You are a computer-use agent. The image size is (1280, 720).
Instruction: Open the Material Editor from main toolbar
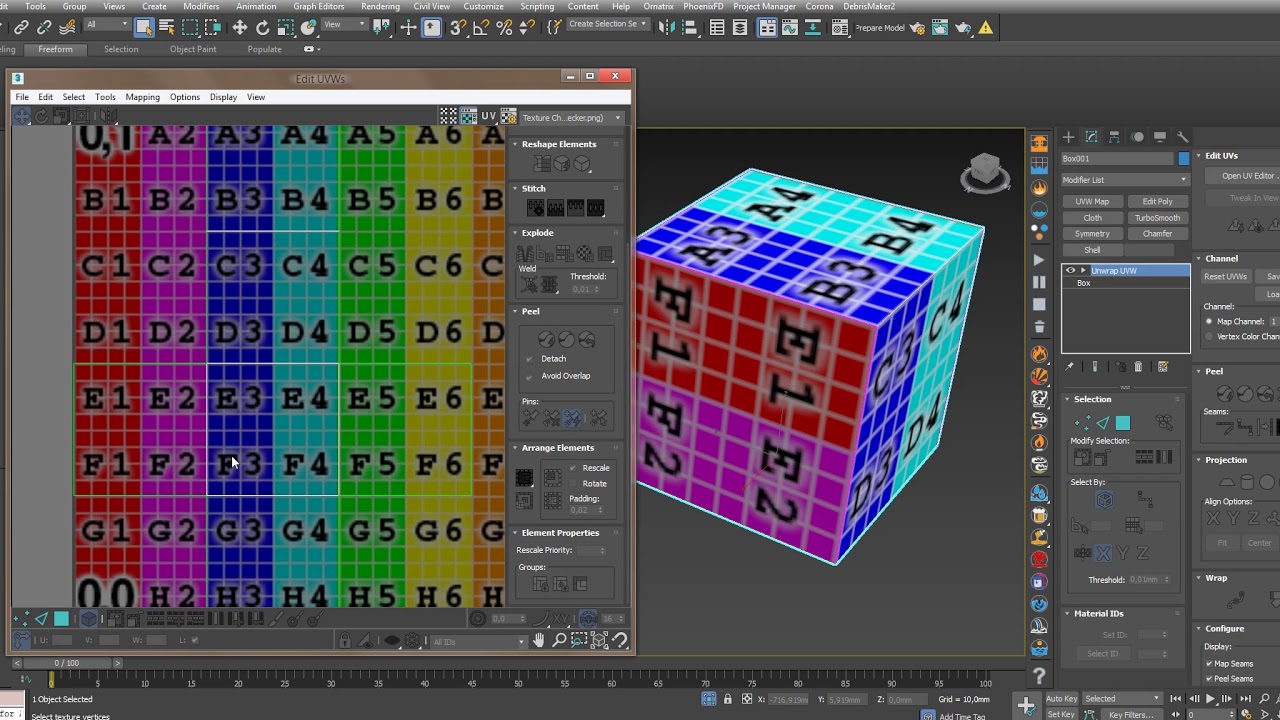pyautogui.click(x=840, y=28)
